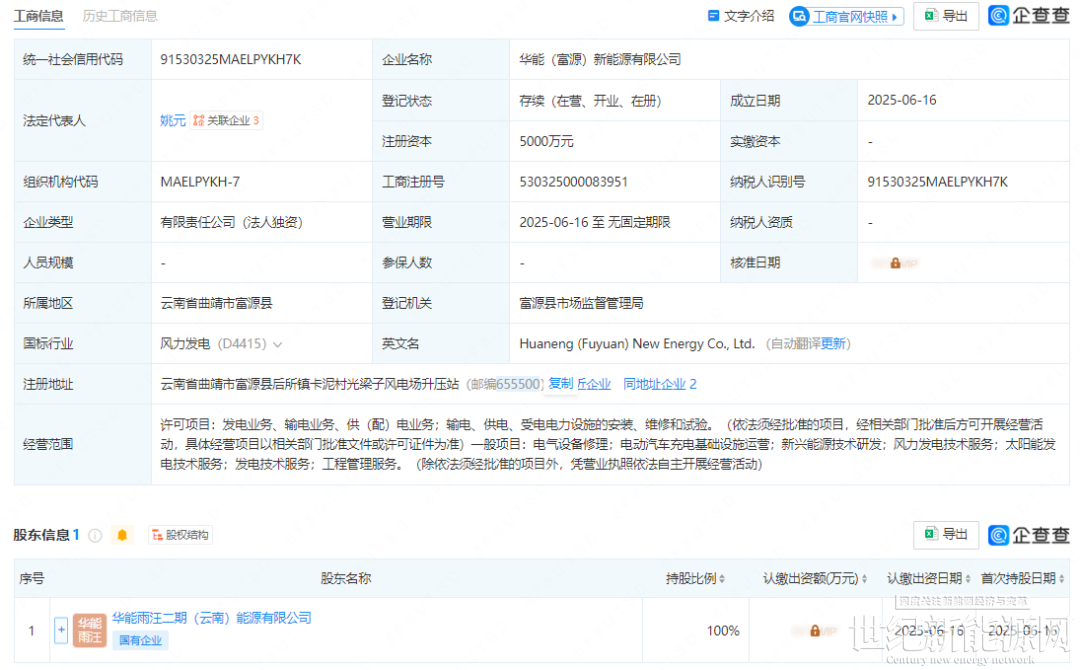Expand shareholder row 1 with plus button
1080x670 pixels.
(x=61, y=629)
